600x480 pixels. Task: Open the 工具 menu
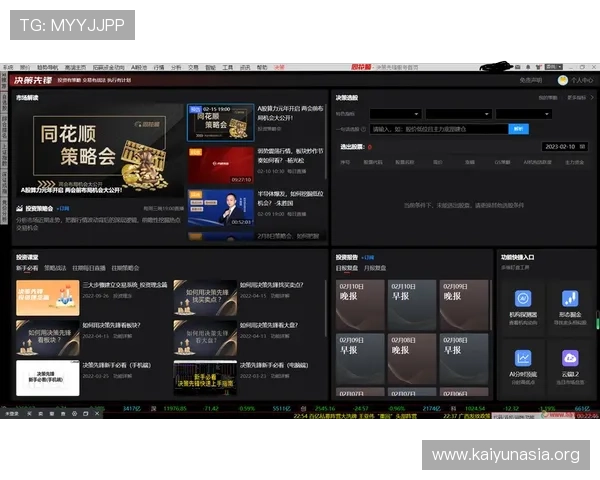point(228,67)
